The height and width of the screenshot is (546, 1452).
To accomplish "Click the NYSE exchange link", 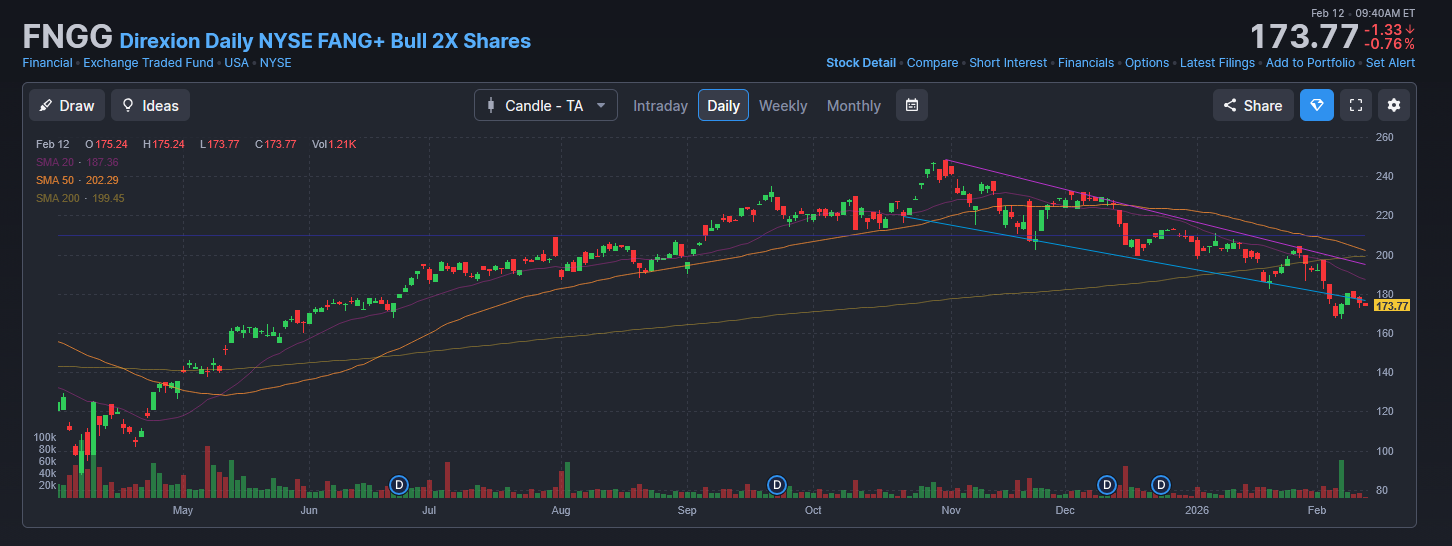I will tap(276, 62).
